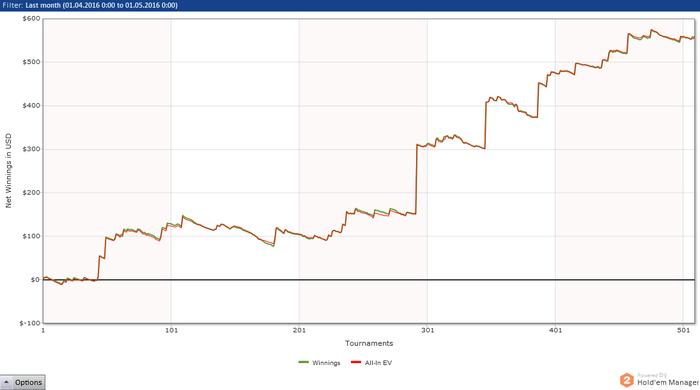
Task: Click the 1 x-axis label
Action: tap(43, 331)
